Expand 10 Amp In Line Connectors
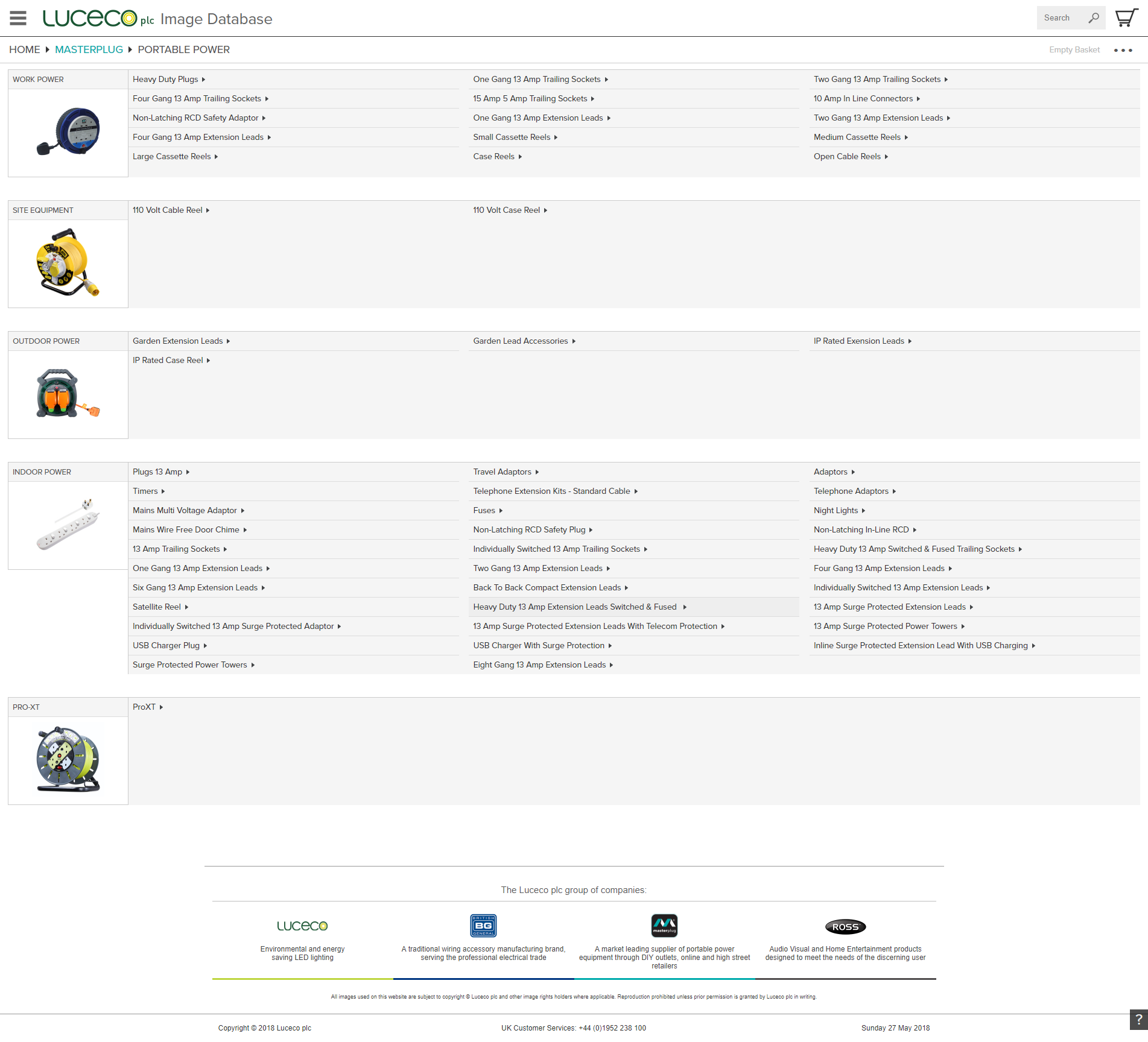1148x1042 pixels. [x=867, y=98]
